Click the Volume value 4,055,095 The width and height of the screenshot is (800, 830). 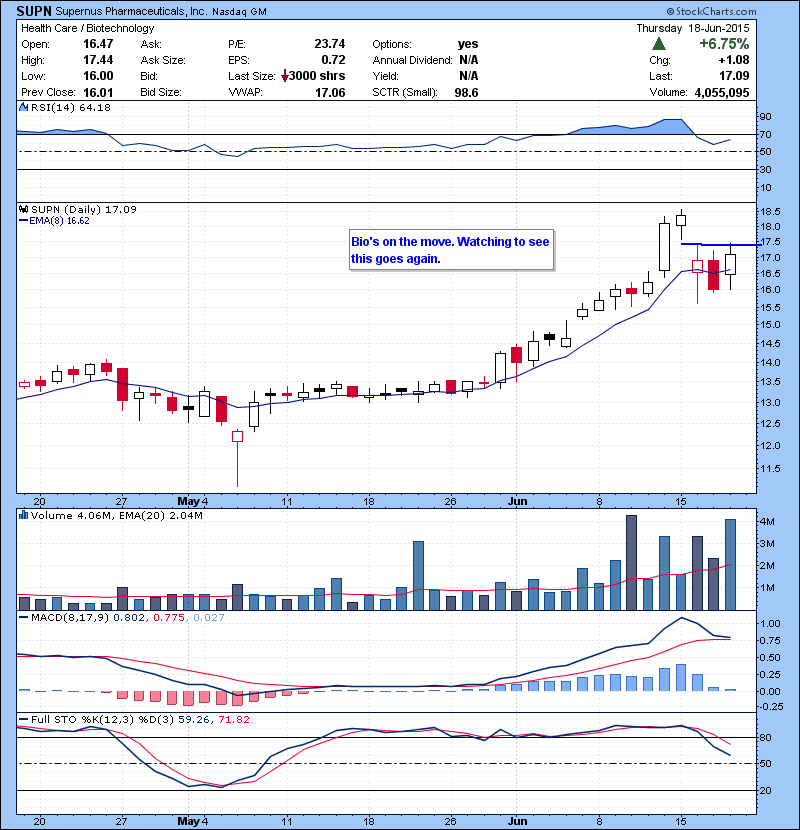[x=722, y=93]
